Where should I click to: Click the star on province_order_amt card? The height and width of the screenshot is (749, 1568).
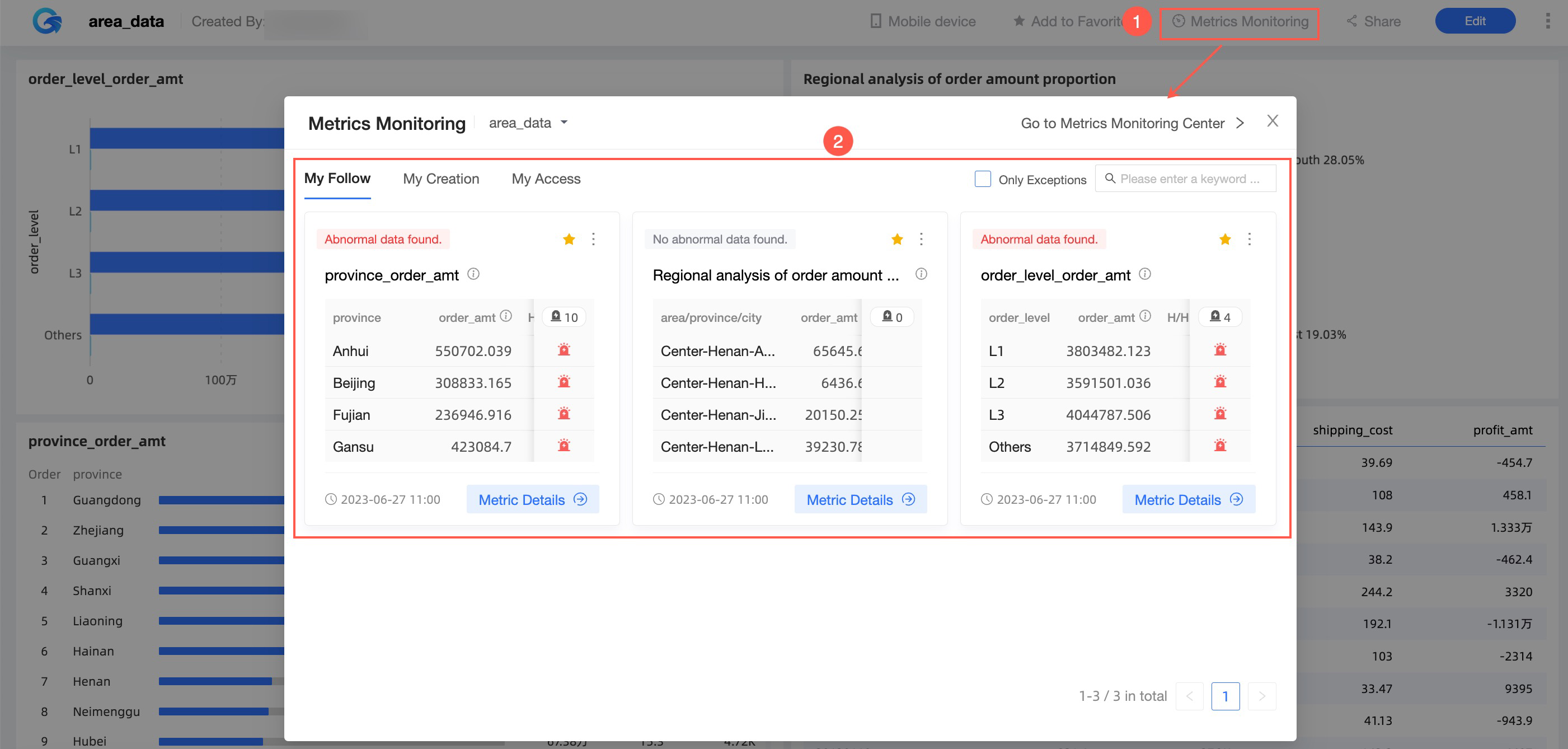coord(569,240)
